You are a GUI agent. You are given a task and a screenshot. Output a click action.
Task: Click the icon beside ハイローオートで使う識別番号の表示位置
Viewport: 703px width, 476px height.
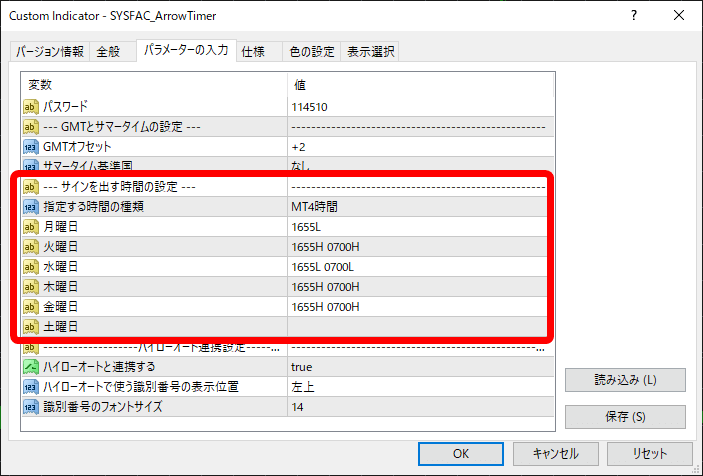pyautogui.click(x=31, y=386)
